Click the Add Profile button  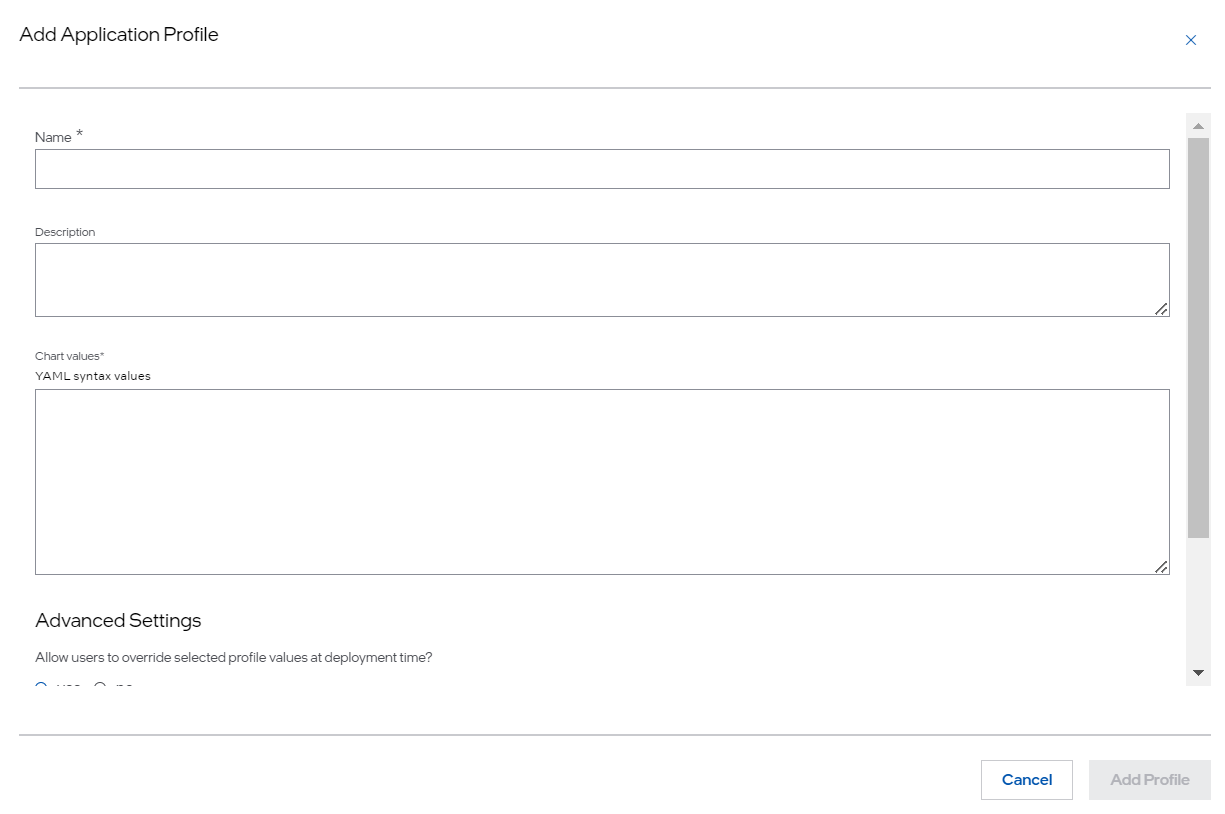(x=1149, y=780)
